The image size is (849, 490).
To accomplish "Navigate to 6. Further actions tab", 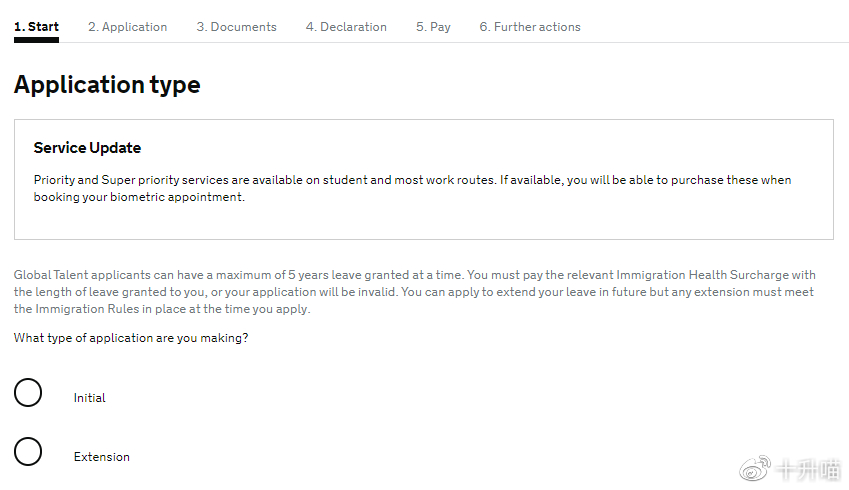I will click(x=529, y=27).
